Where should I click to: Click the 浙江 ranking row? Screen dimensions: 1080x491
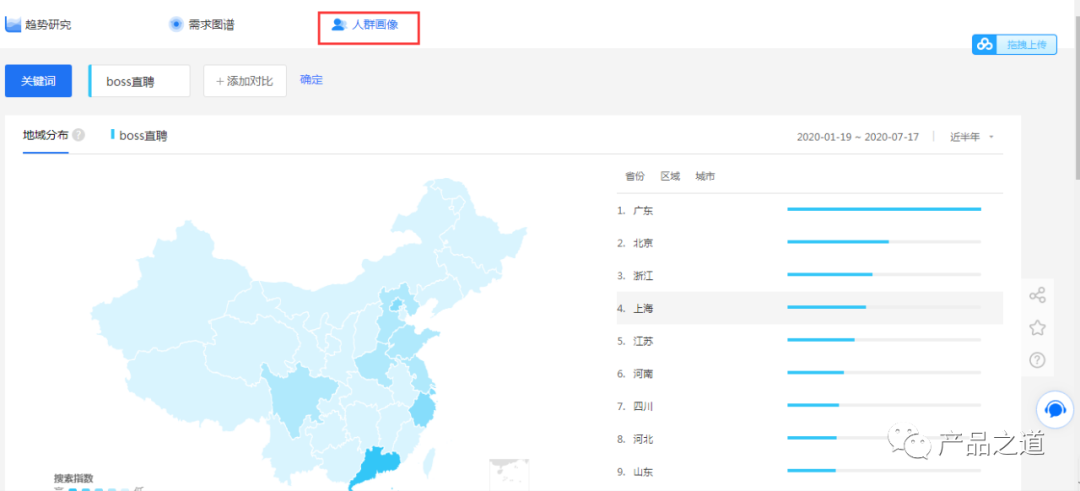[x=809, y=275]
